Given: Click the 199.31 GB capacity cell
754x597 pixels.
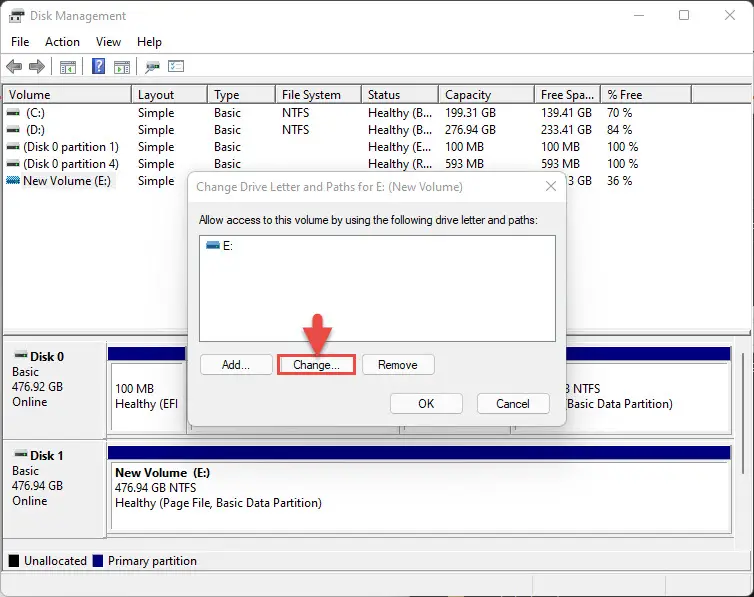Looking at the screenshot, I should pos(470,113).
